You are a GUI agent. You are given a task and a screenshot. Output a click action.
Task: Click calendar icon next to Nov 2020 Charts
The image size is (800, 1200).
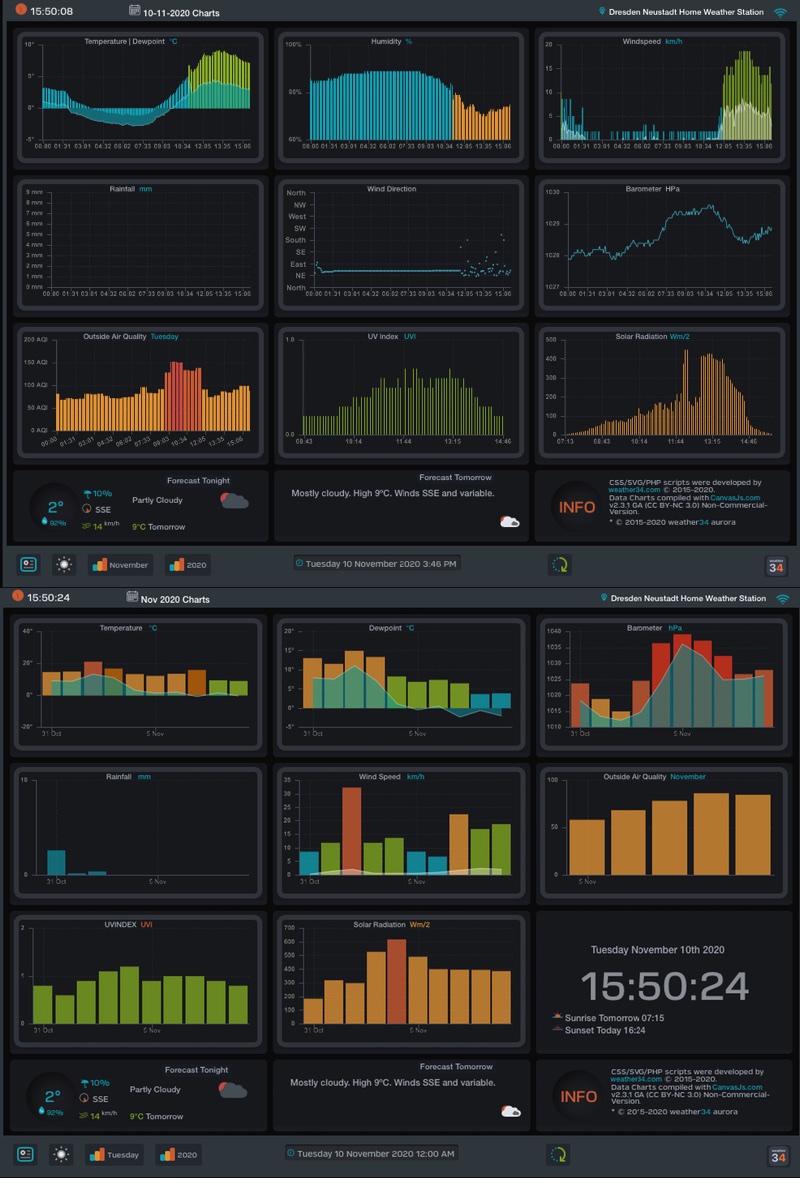tap(132, 597)
